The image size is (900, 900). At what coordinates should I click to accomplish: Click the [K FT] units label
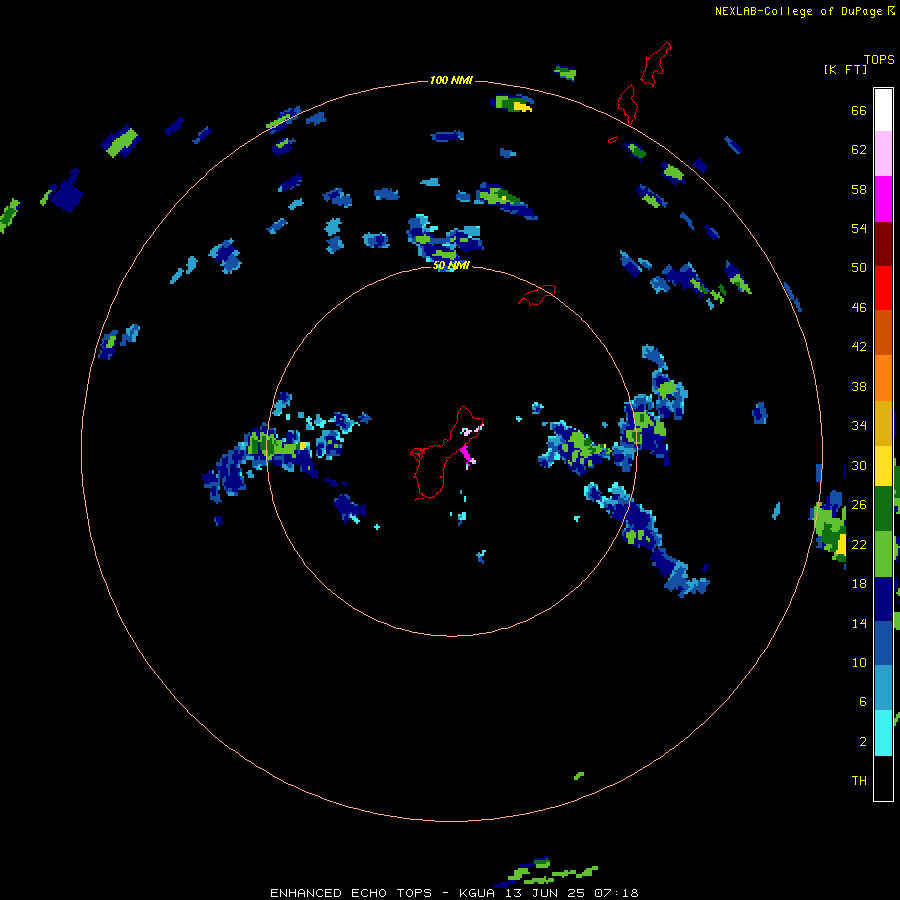845,69
